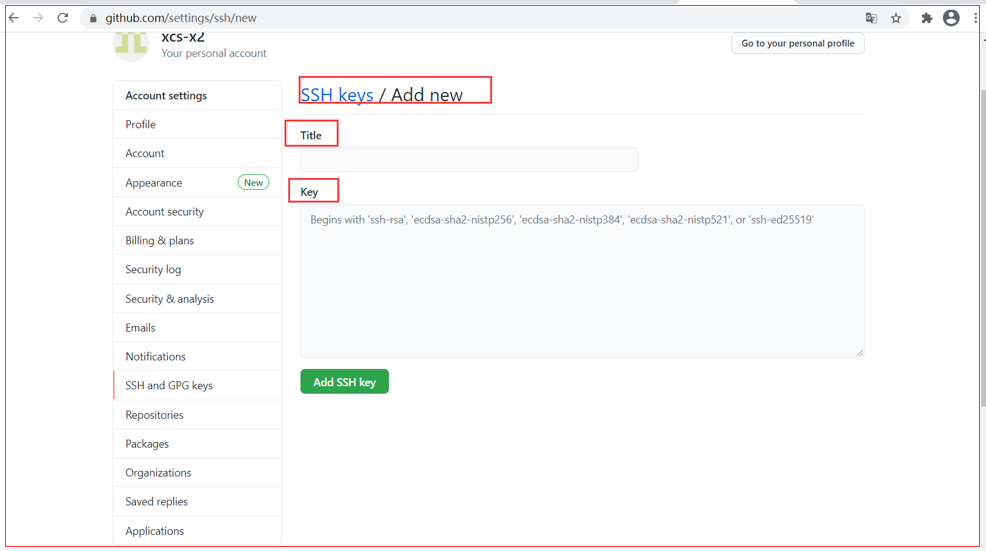Bookmark page with star icon
The image size is (986, 551).
click(896, 18)
